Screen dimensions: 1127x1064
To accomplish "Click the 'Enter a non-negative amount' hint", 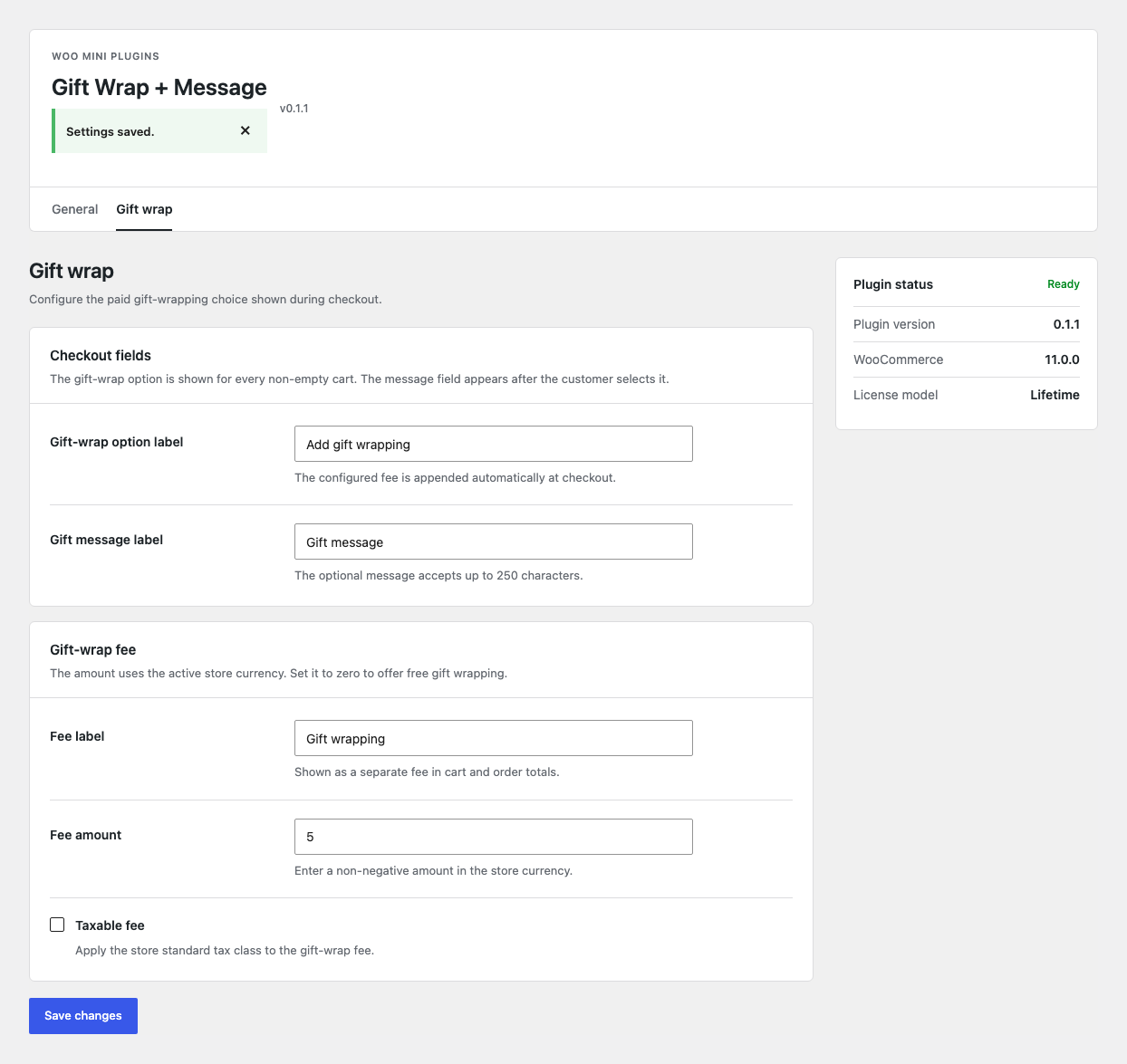I will 433,870.
